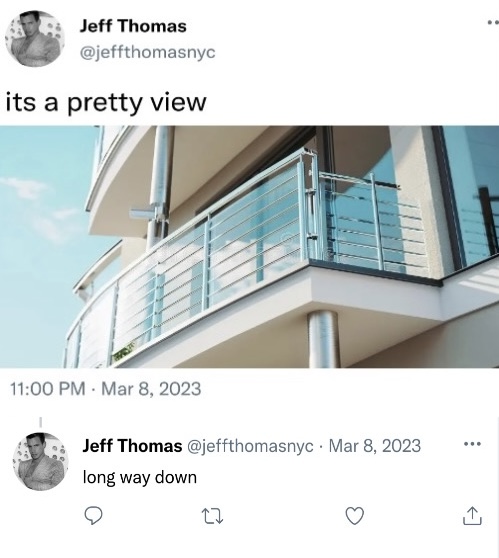Click the bold Jeff Thomas name in the reply
This screenshot has height=558, width=499.
(132, 446)
